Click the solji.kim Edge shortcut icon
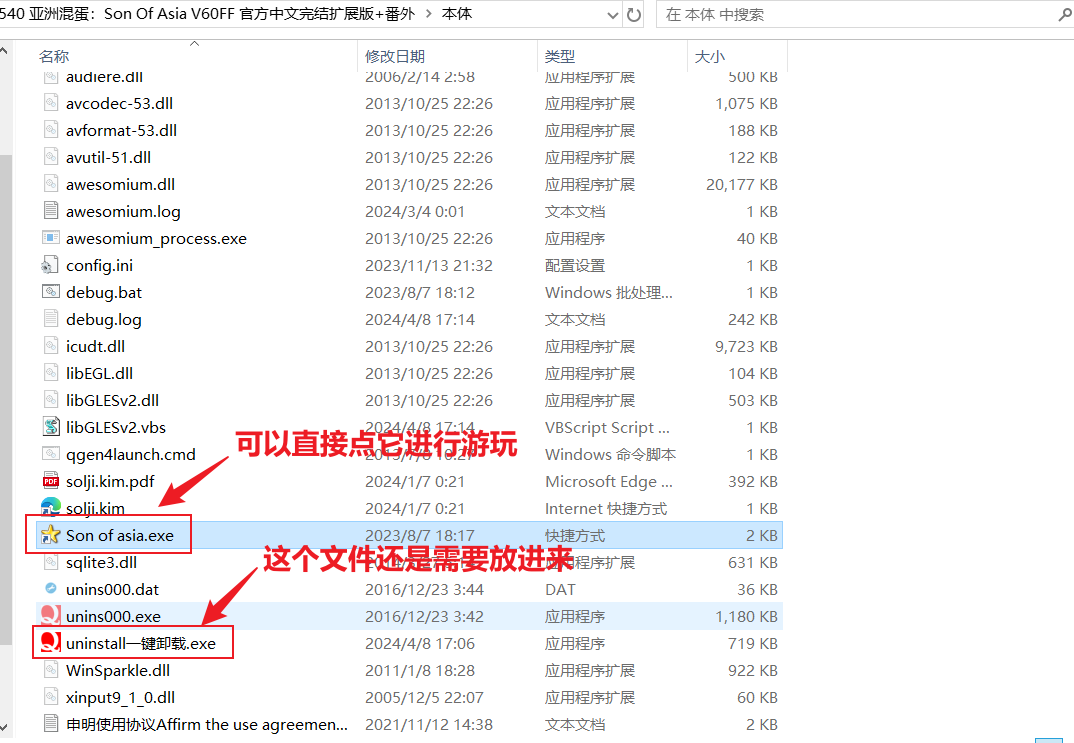The image size is (1074, 743). pyautogui.click(x=51, y=508)
